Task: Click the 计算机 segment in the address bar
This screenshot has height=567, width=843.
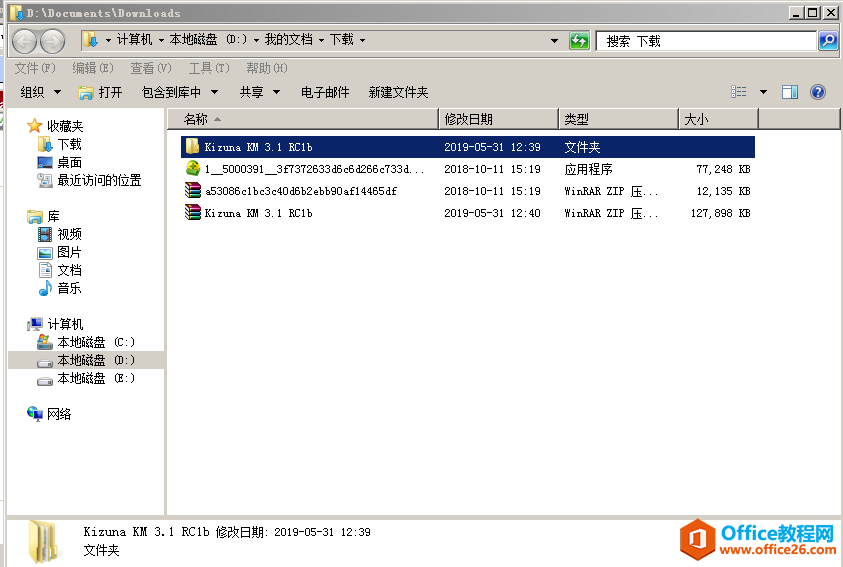Action: 134,40
